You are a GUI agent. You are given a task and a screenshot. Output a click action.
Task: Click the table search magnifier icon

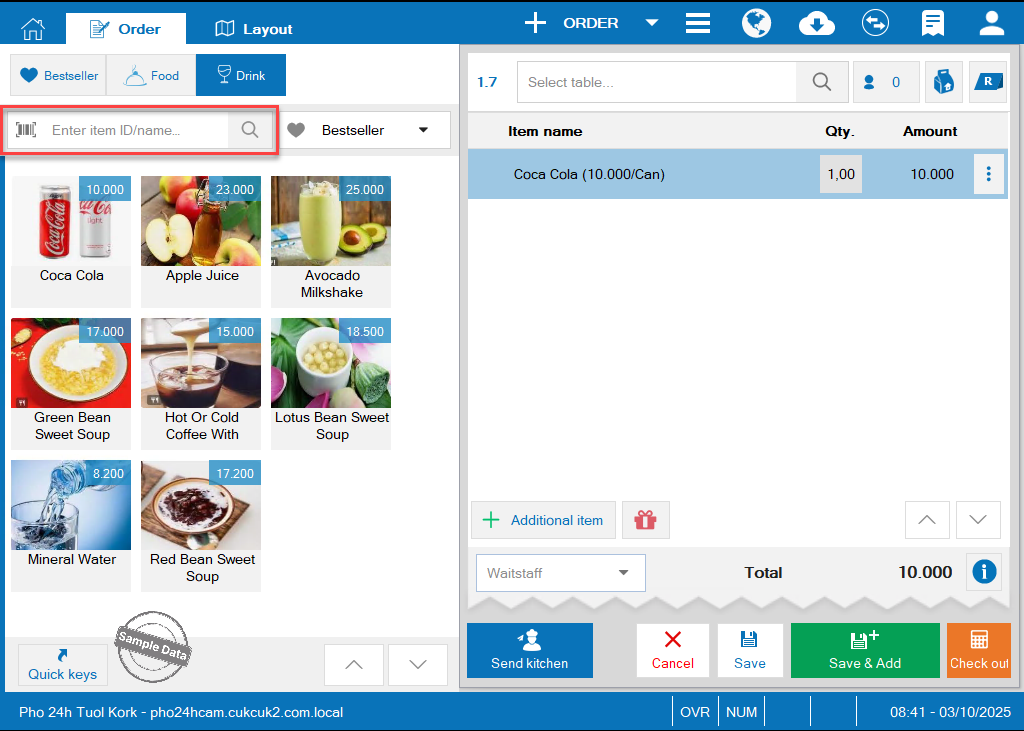point(821,82)
